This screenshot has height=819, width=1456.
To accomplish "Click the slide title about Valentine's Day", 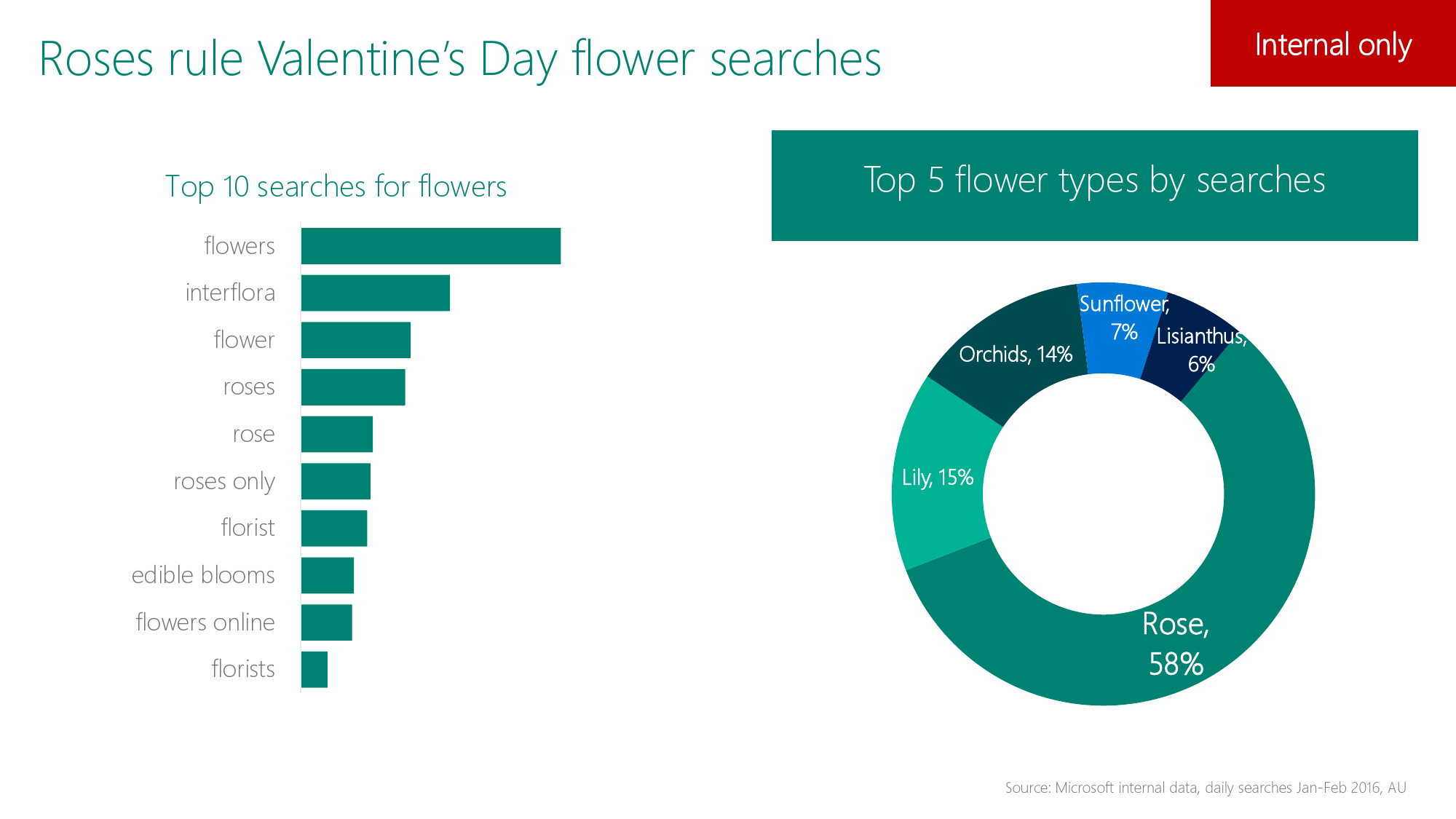I will pos(460,58).
